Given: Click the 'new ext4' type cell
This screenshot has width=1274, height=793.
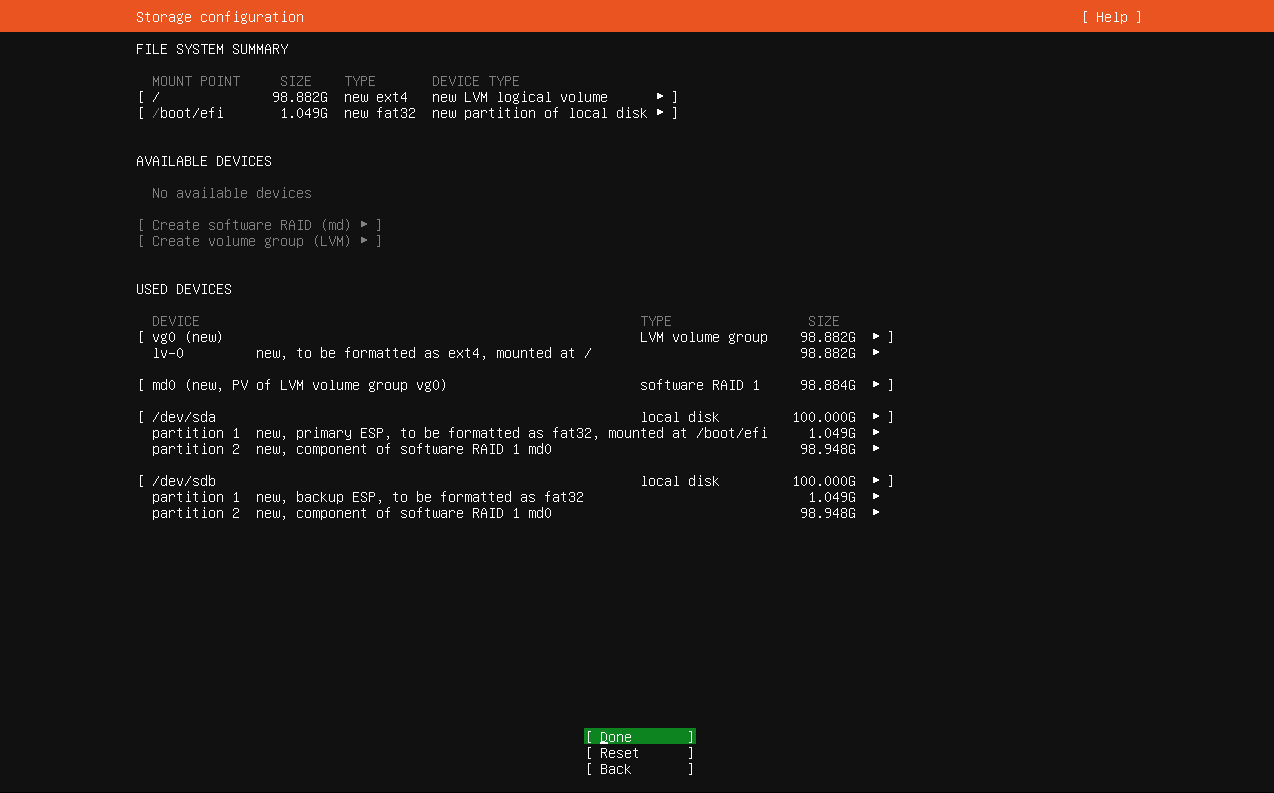Looking at the screenshot, I should pyautogui.click(x=376, y=97).
